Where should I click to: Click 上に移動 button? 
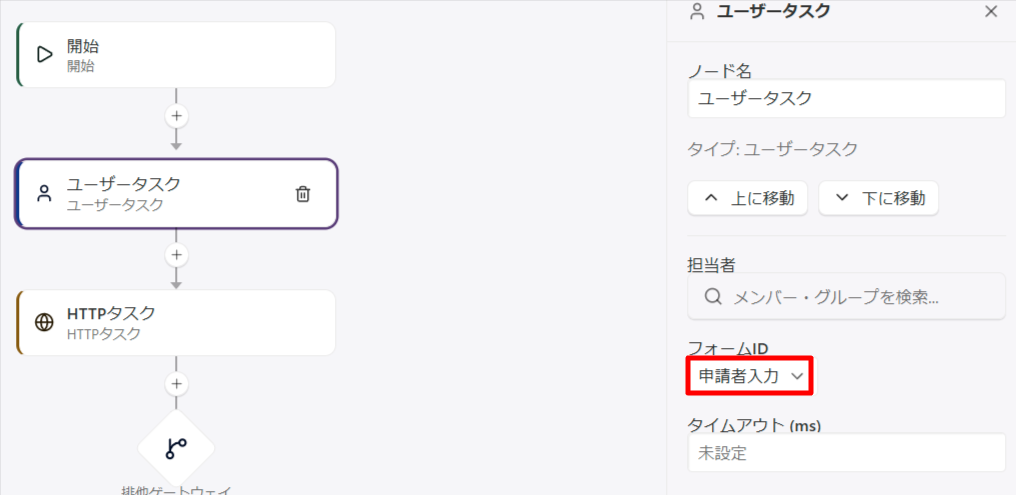[748, 198]
